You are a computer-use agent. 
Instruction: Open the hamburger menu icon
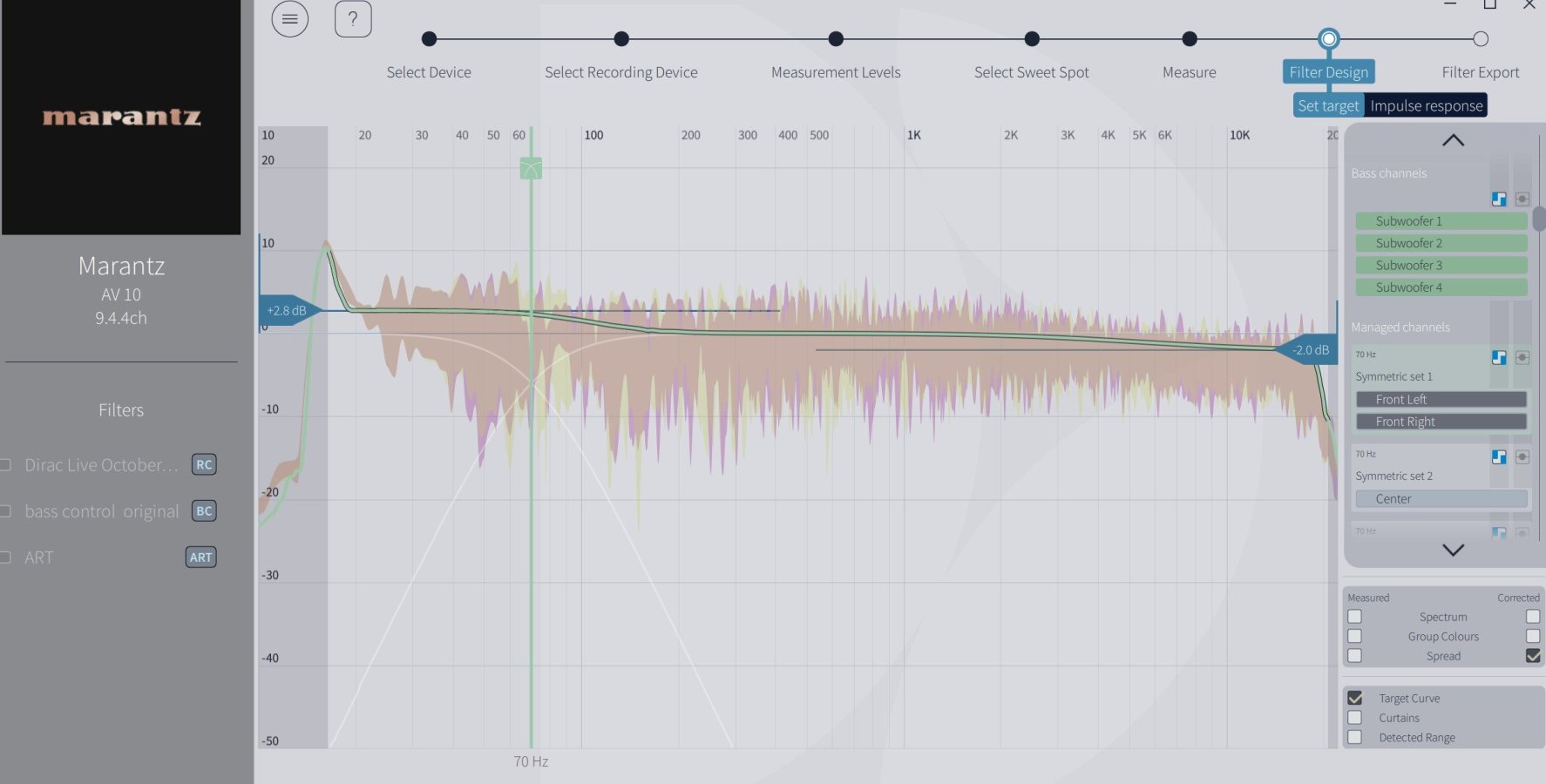[x=289, y=19]
